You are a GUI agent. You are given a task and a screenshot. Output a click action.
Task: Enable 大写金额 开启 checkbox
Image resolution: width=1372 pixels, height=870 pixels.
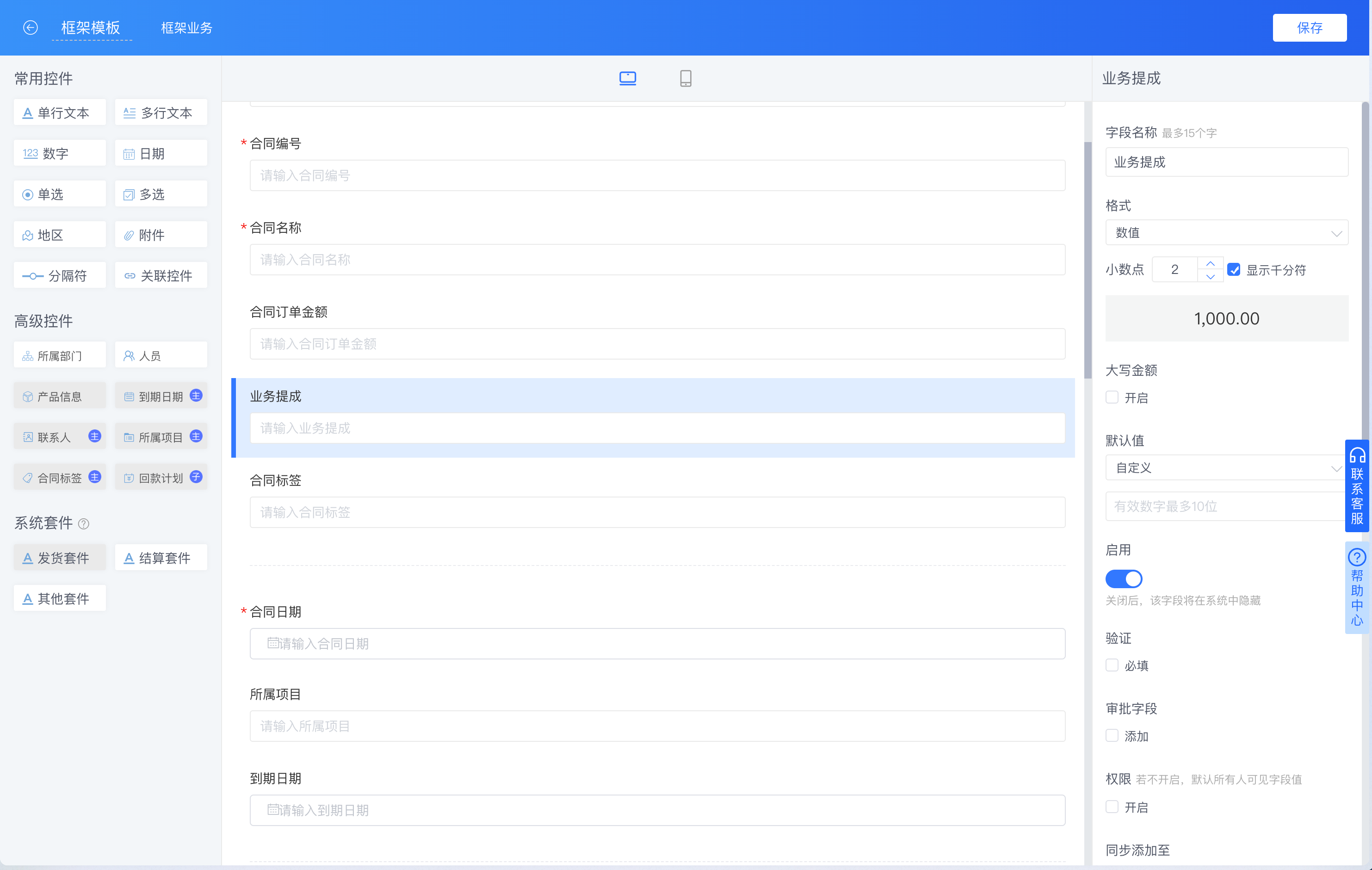1112,398
